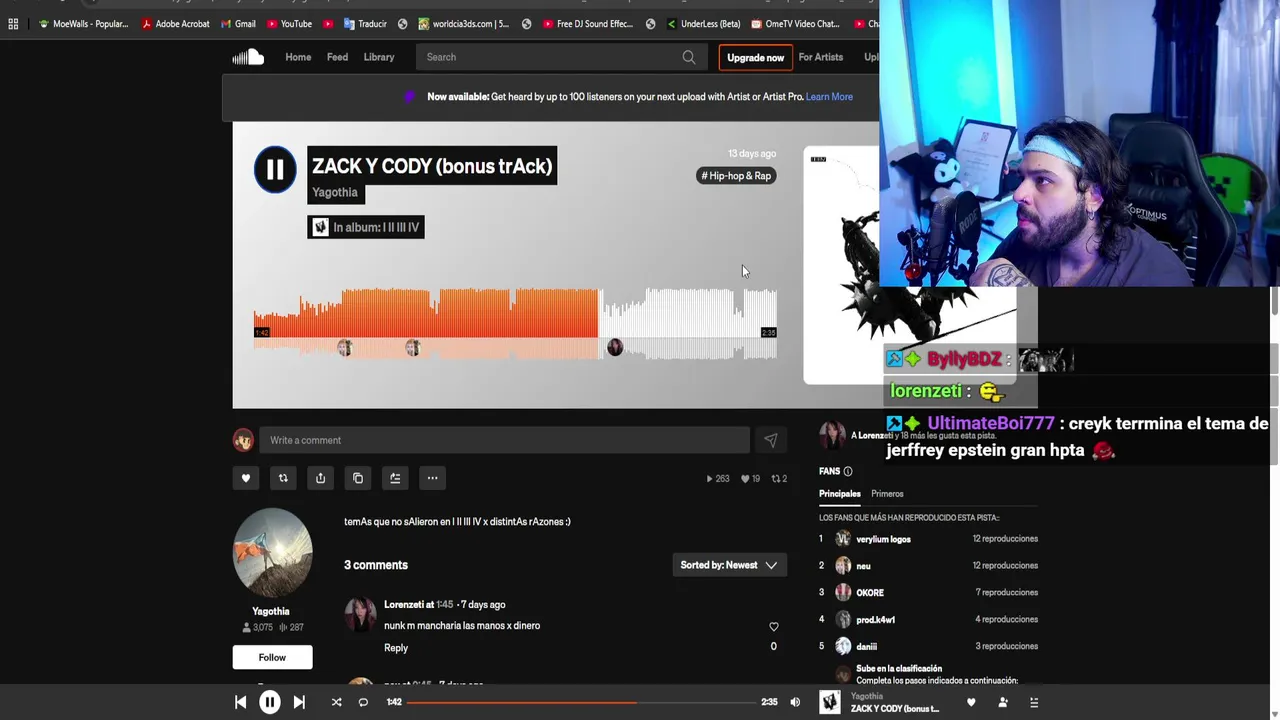Reply to Lorenzeti's comment
Screen dimensions: 1280x720
coord(396,648)
